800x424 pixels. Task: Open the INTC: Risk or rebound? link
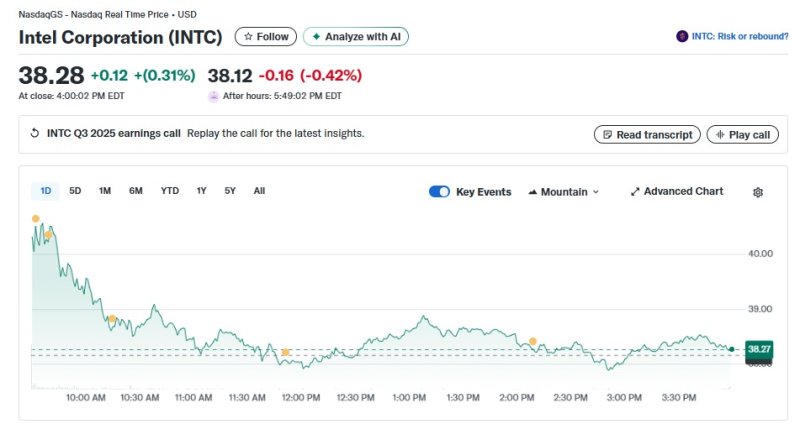[x=733, y=36]
